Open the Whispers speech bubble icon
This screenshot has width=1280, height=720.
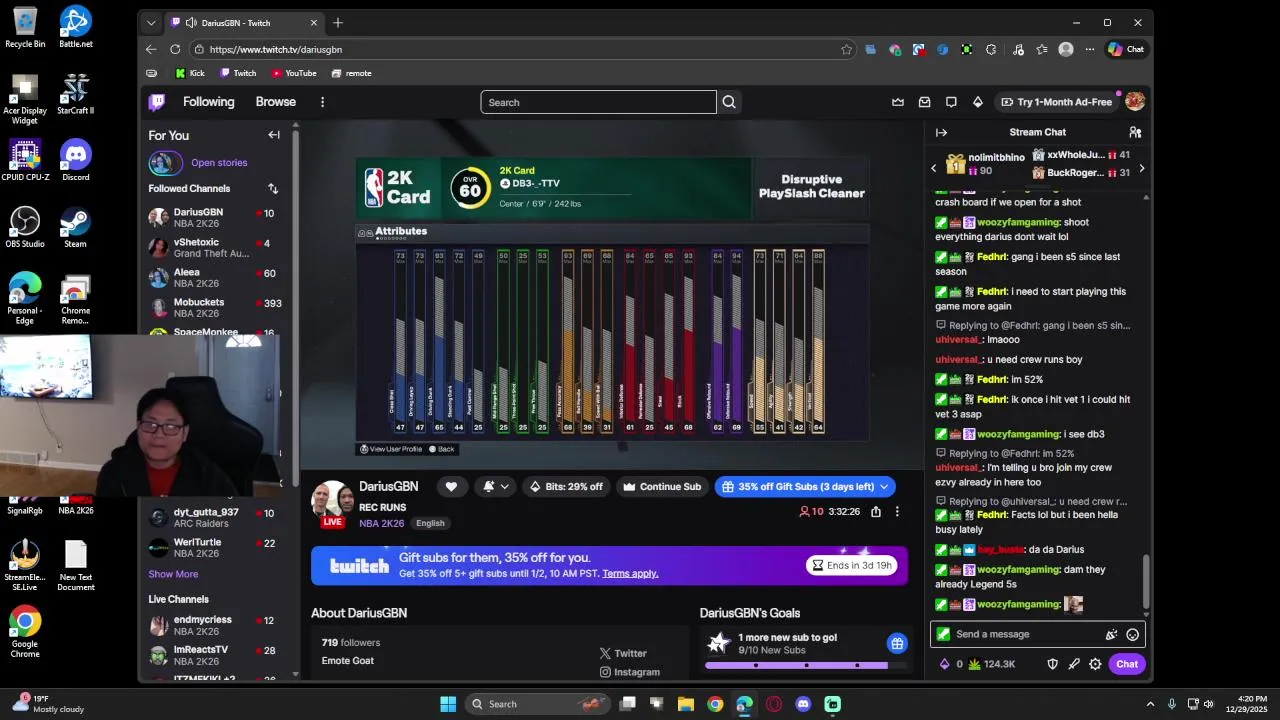point(951,102)
